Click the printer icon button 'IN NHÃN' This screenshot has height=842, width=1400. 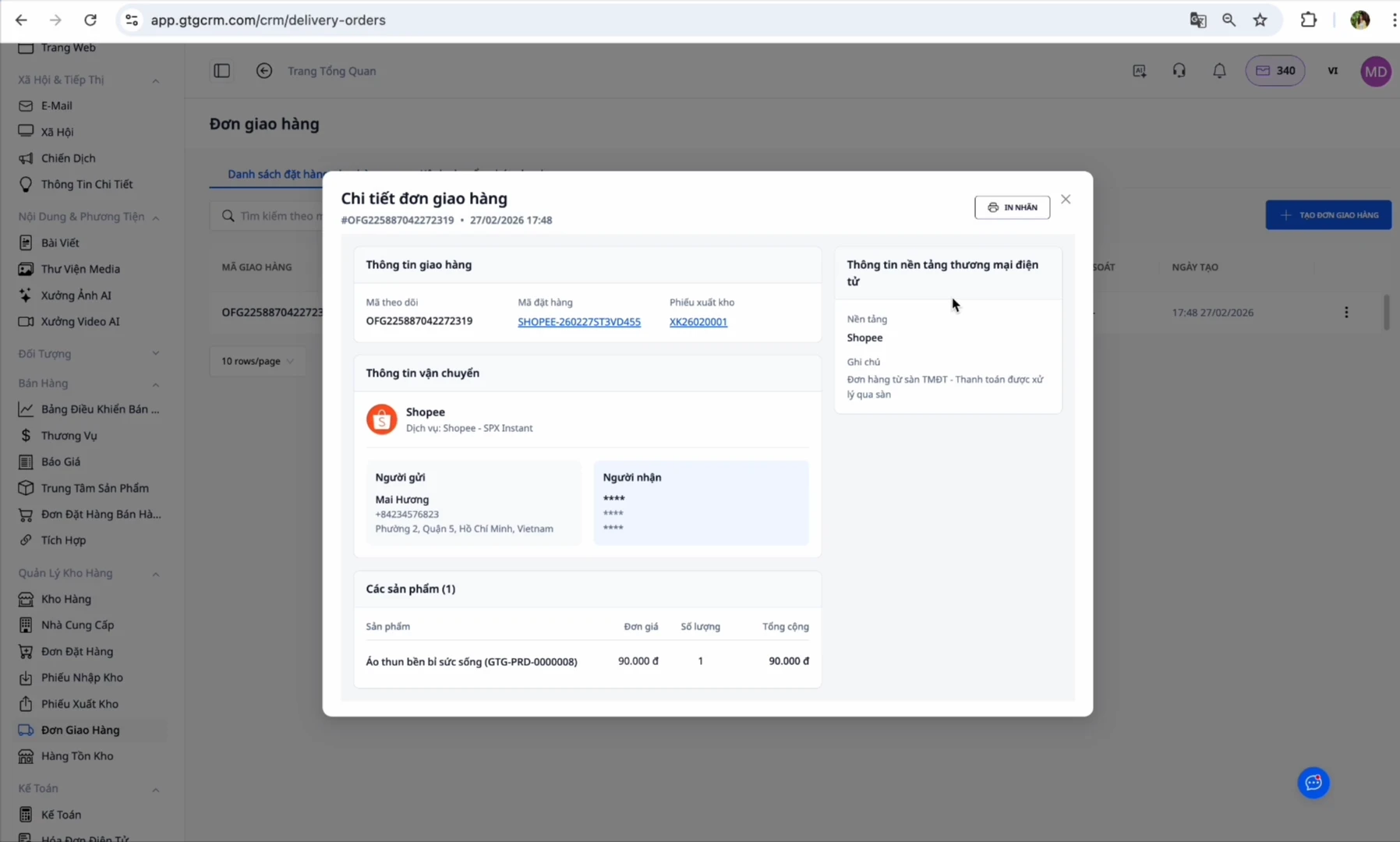[x=1011, y=207]
